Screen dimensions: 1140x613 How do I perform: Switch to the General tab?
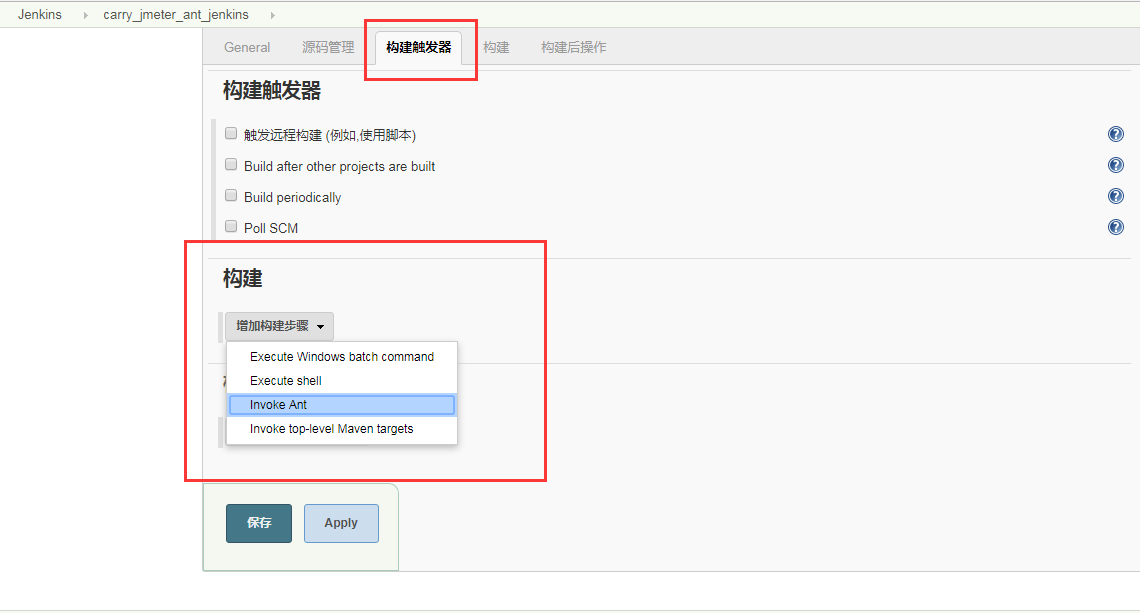click(x=247, y=47)
